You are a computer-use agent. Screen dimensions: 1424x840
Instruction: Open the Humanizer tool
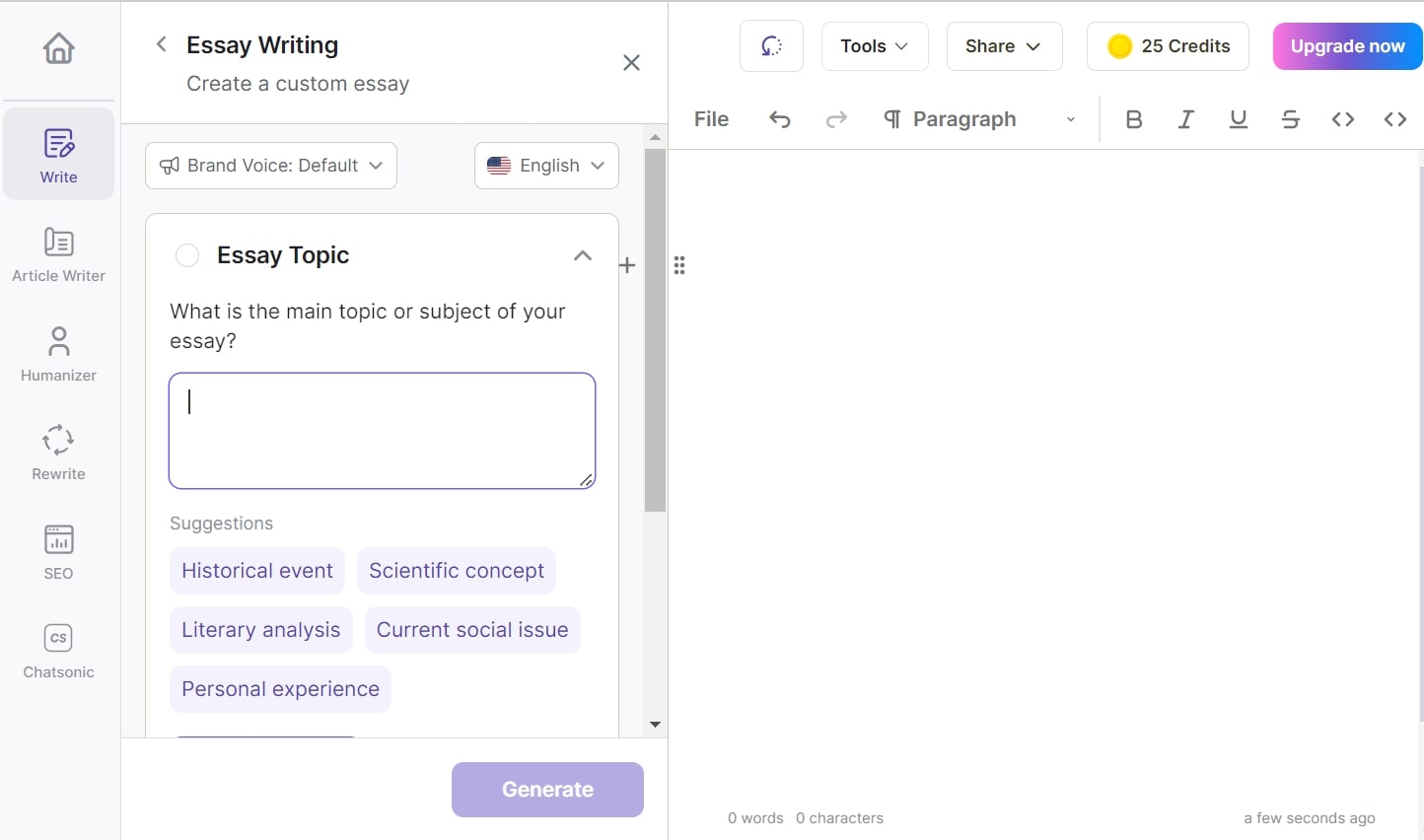click(x=58, y=354)
